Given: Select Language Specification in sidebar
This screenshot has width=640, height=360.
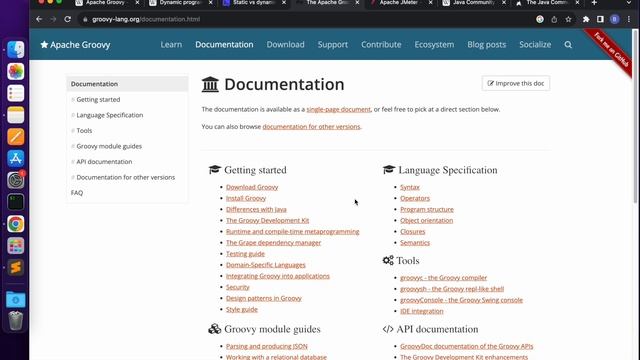Looking at the screenshot, I should (x=110, y=115).
